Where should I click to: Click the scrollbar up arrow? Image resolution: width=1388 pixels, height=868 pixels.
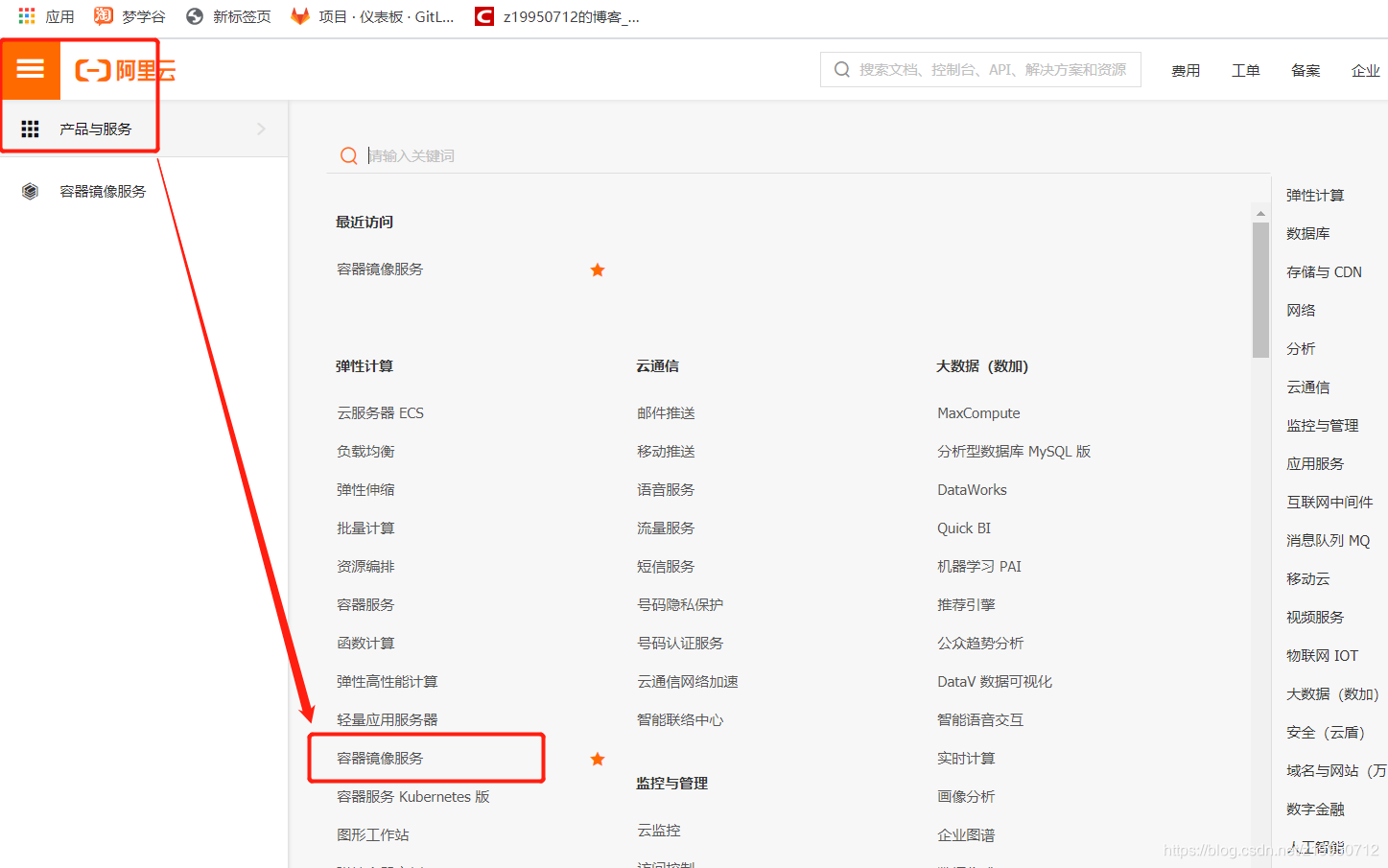1260,214
